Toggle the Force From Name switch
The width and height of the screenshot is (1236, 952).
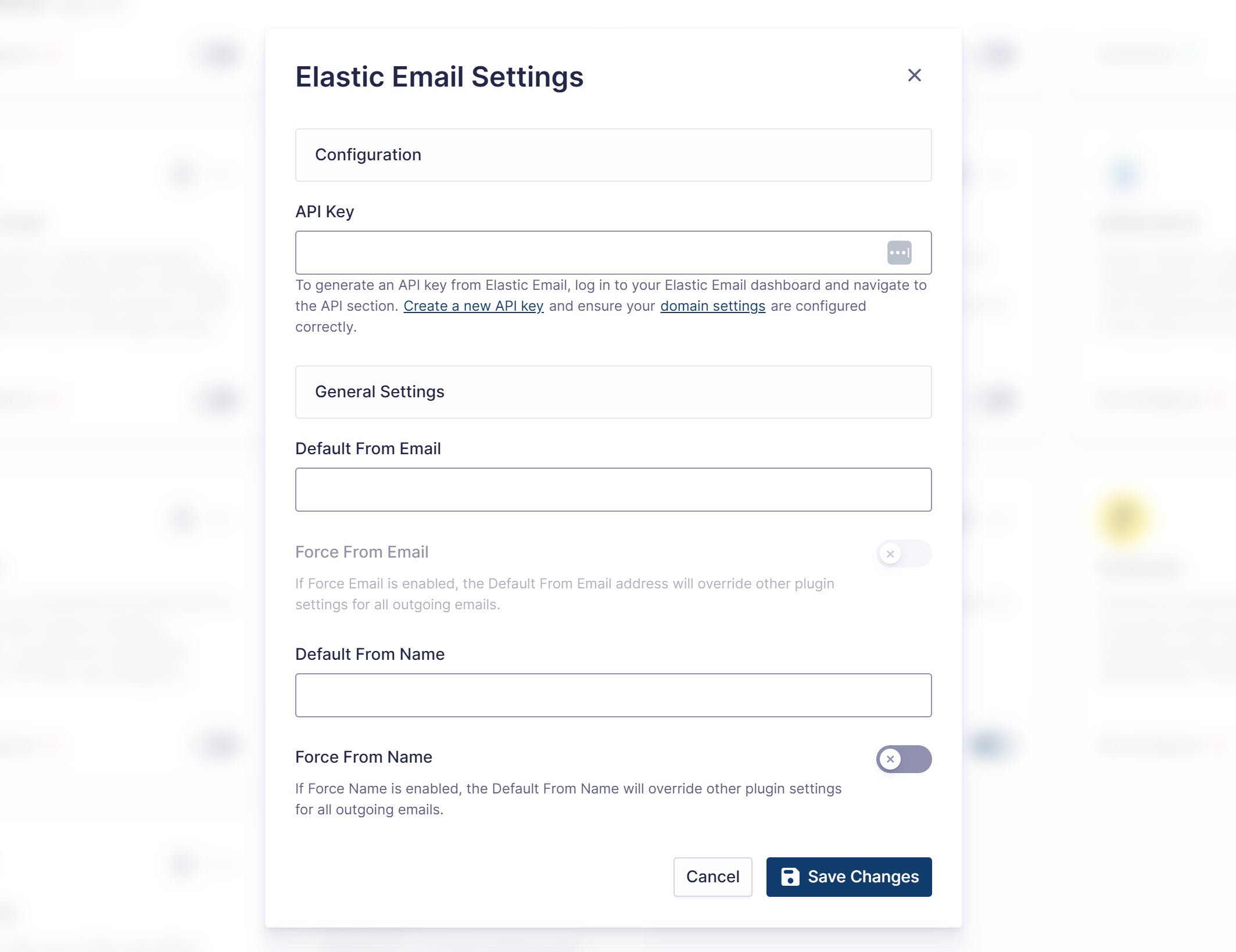904,759
